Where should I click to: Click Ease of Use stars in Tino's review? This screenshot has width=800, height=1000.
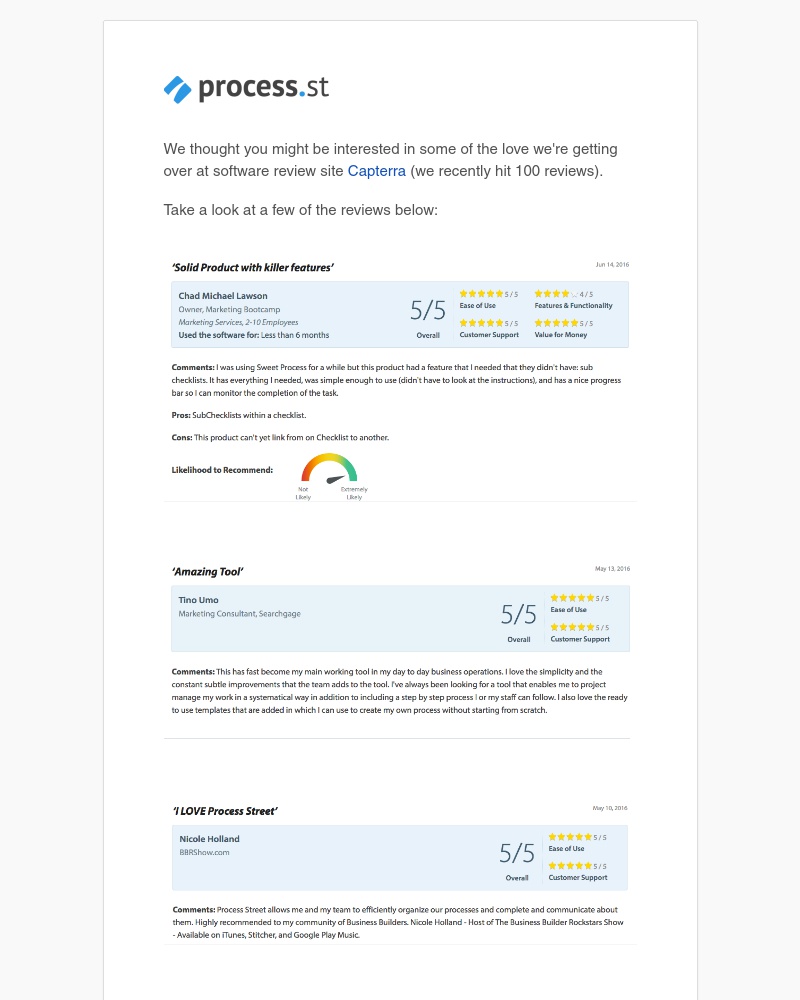pos(572,598)
